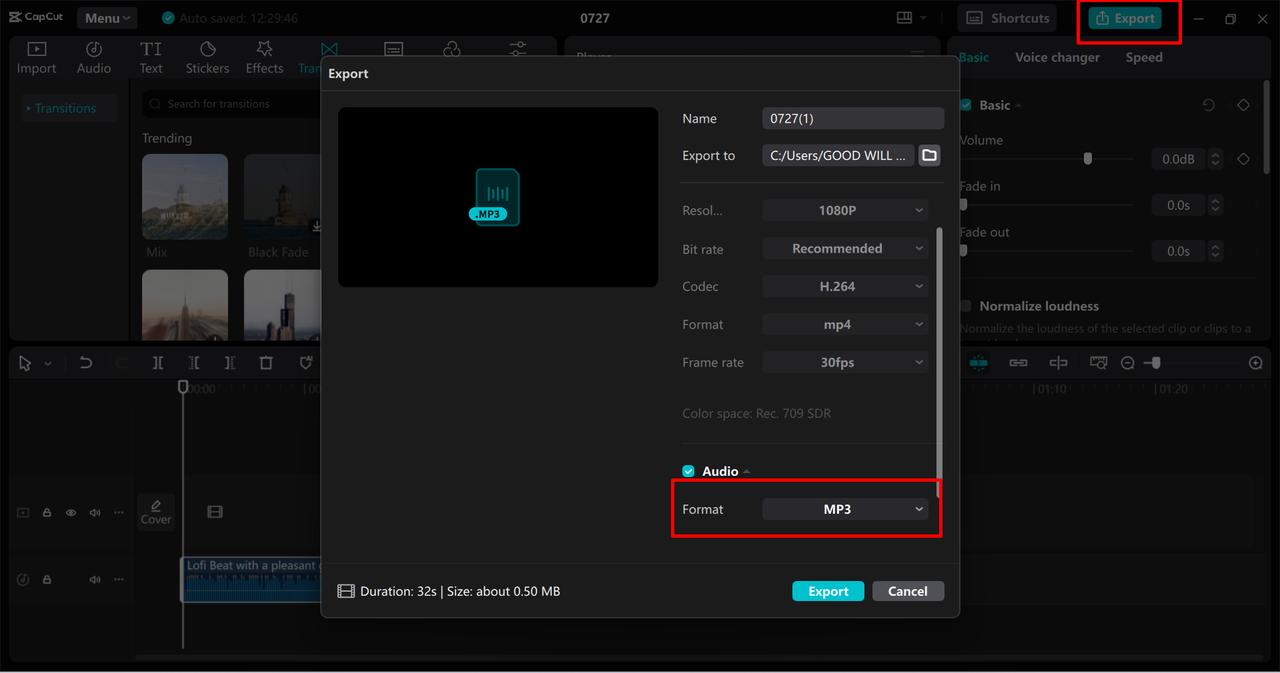Click the delete-right trim tool

(230, 363)
